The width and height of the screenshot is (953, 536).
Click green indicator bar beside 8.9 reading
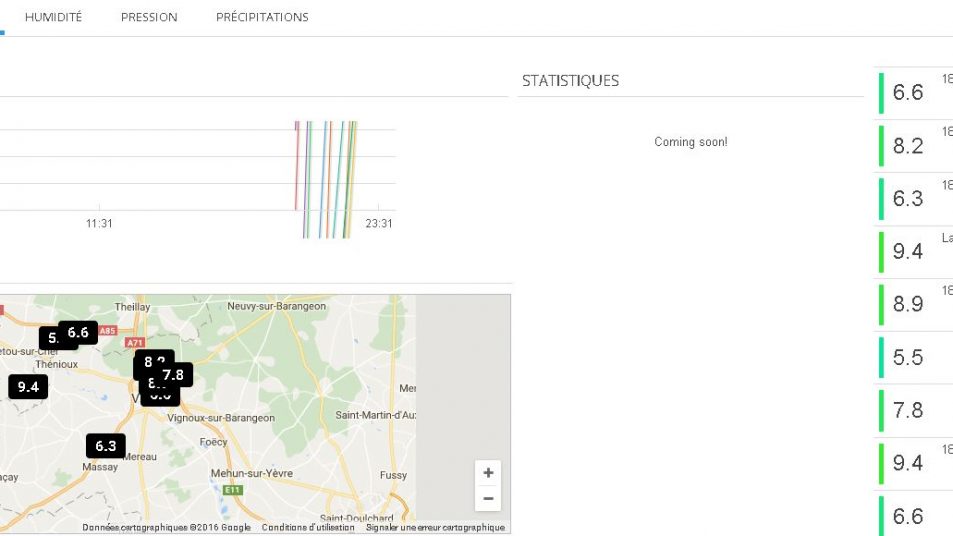tap(882, 305)
